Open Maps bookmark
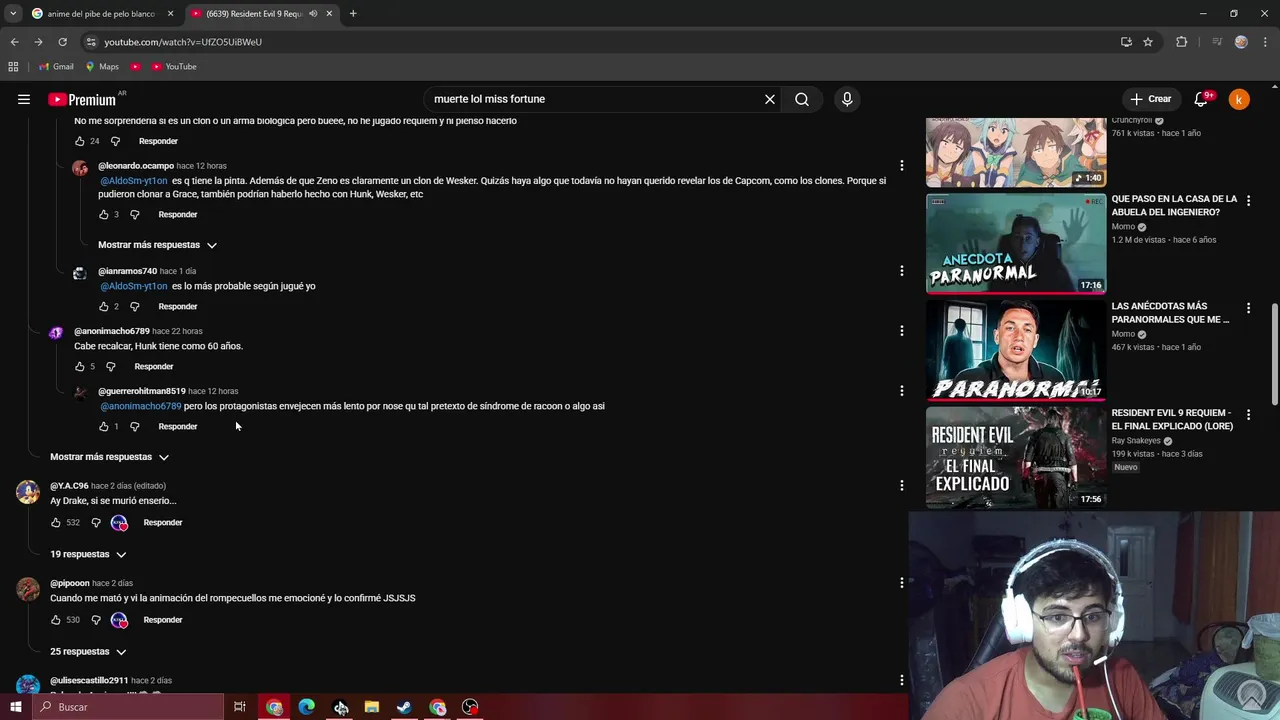 [x=102, y=67]
